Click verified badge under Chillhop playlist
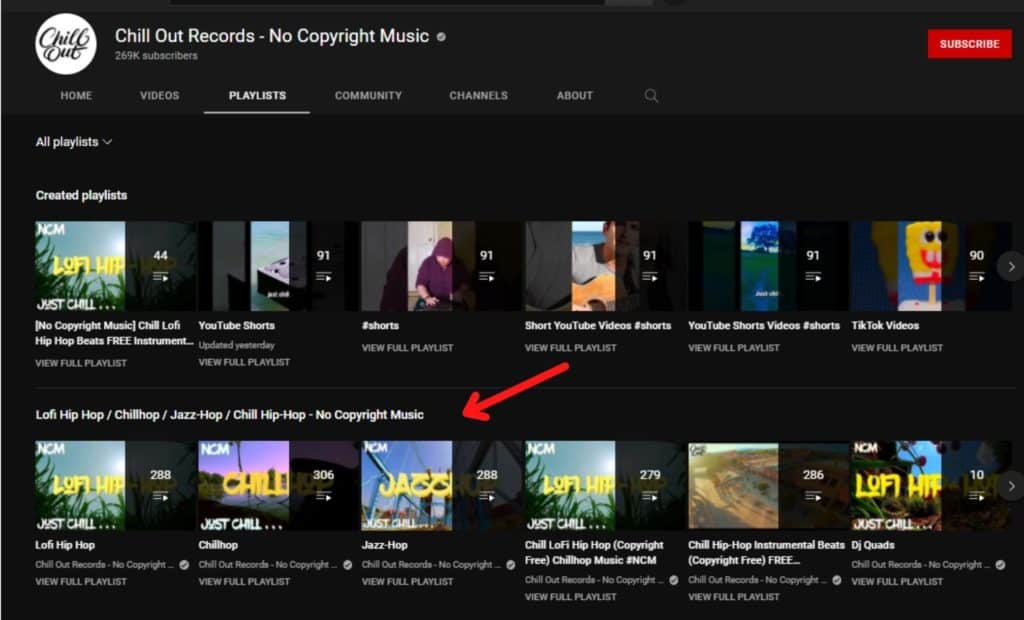Screen dimensions: 1024x620 (347, 564)
